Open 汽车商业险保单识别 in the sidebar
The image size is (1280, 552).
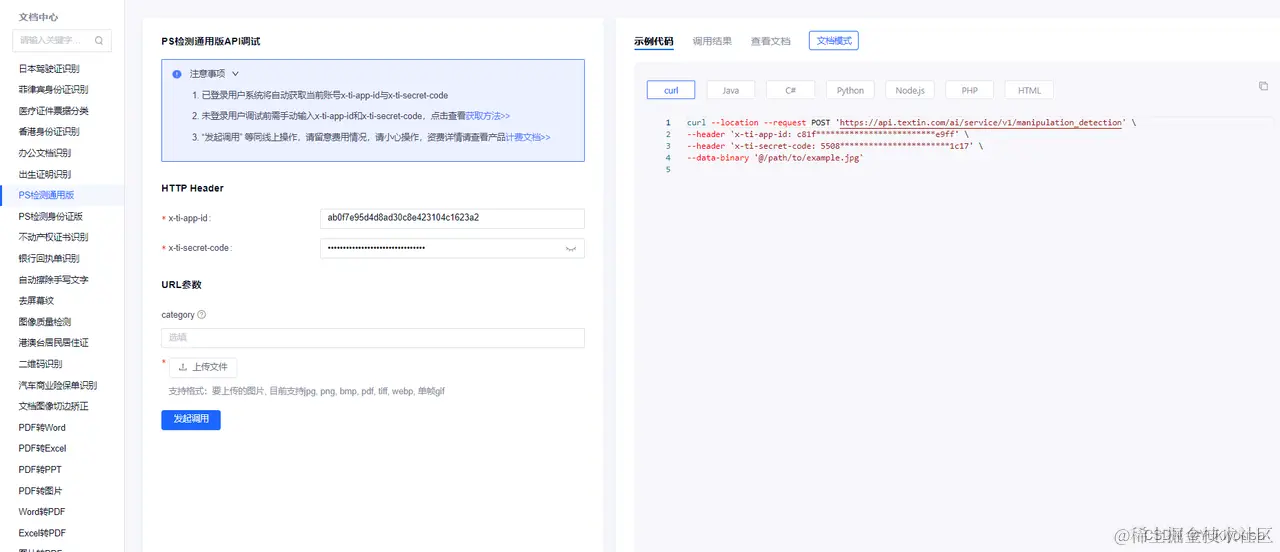click(58, 385)
